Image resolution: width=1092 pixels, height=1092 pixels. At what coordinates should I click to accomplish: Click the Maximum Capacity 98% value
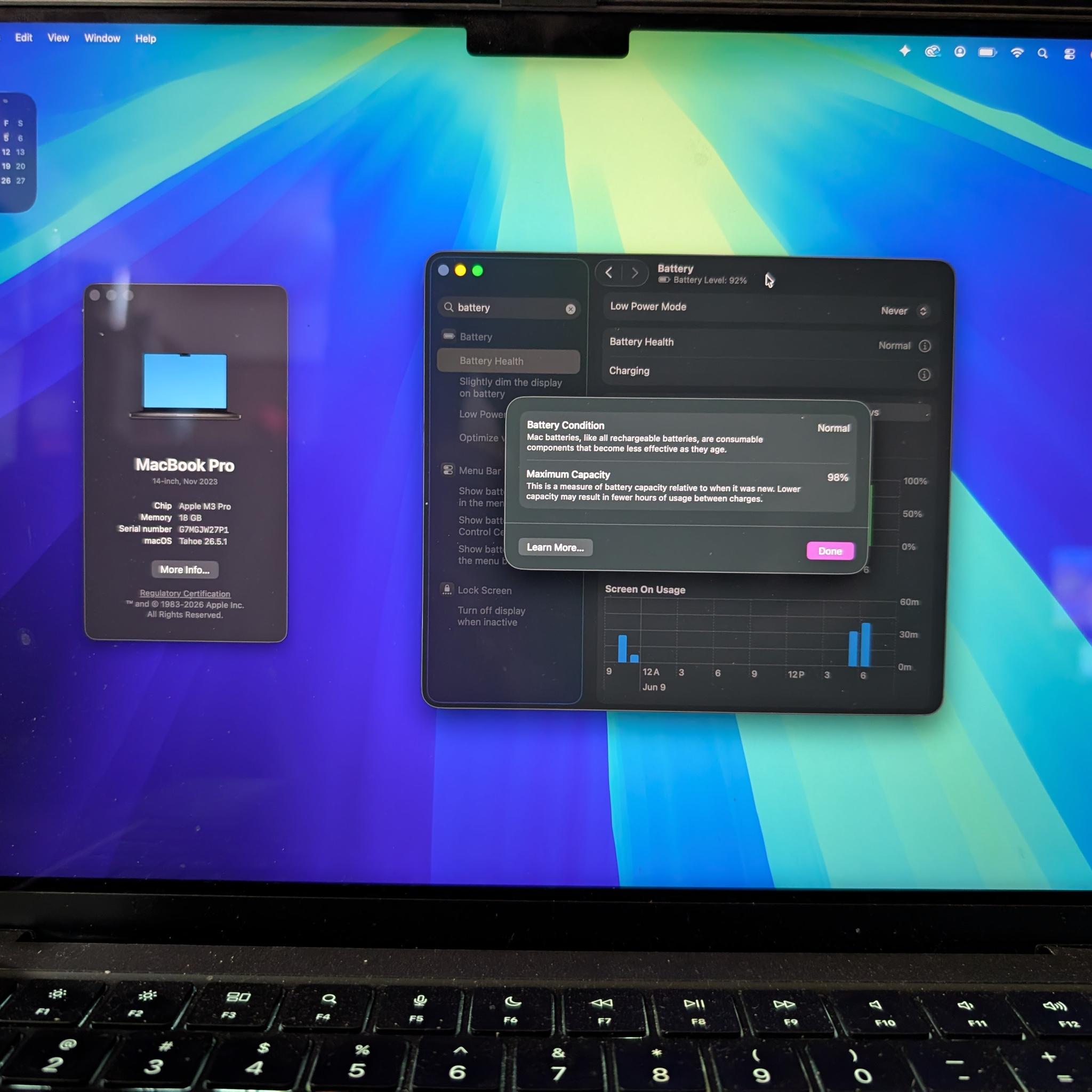pyautogui.click(x=838, y=478)
